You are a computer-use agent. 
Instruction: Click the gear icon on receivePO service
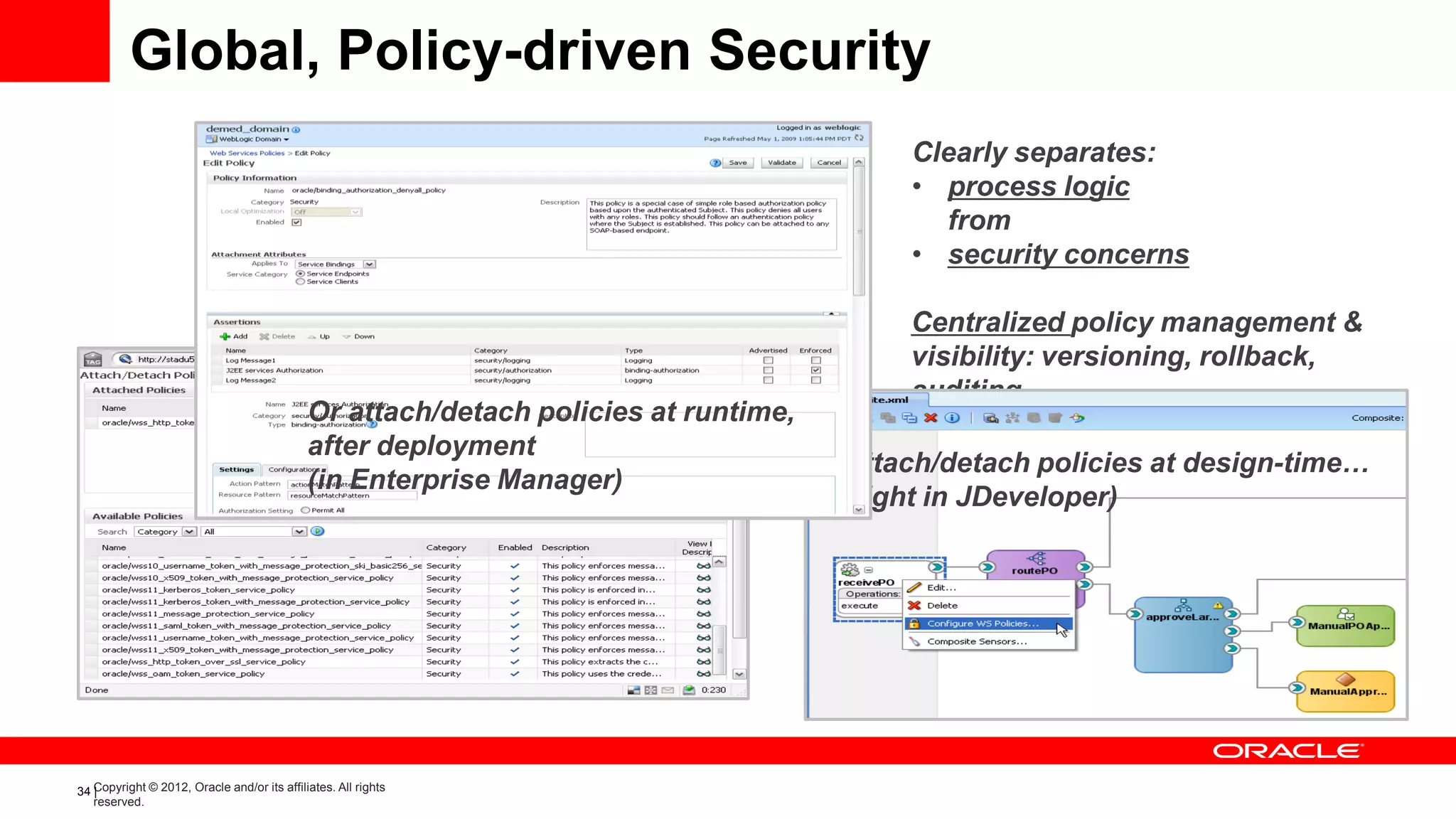(x=850, y=569)
